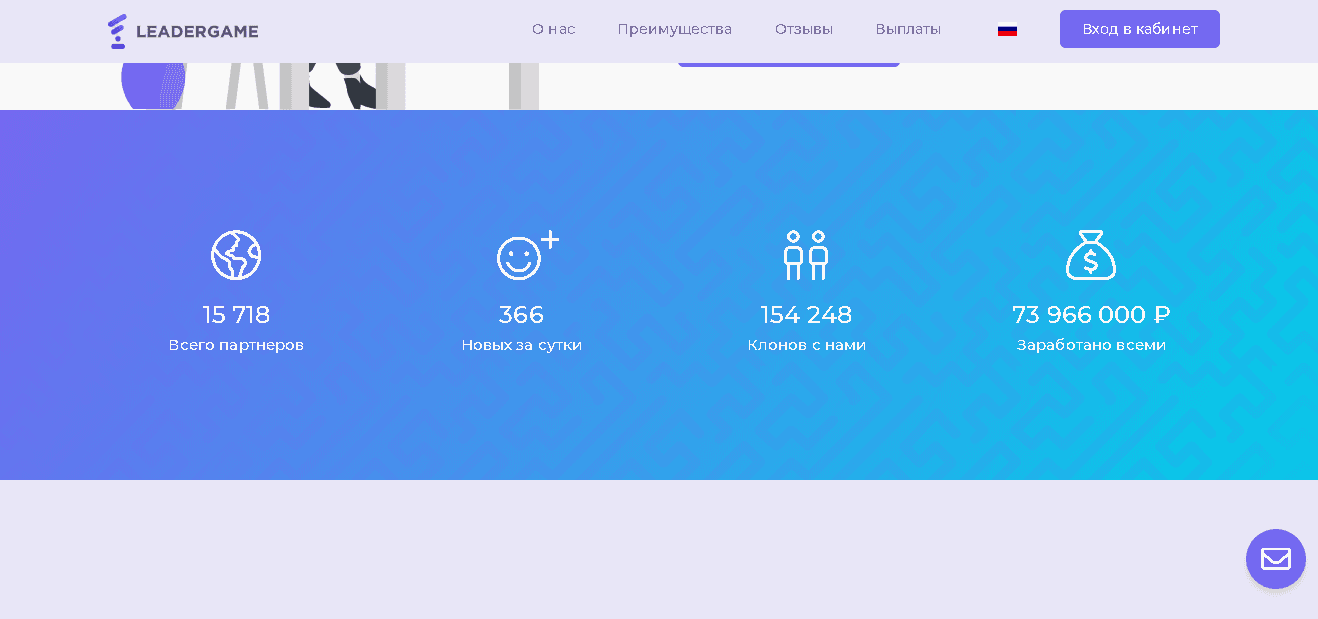Click the smiley face plus icon
The width and height of the screenshot is (1318, 619).
(x=525, y=255)
